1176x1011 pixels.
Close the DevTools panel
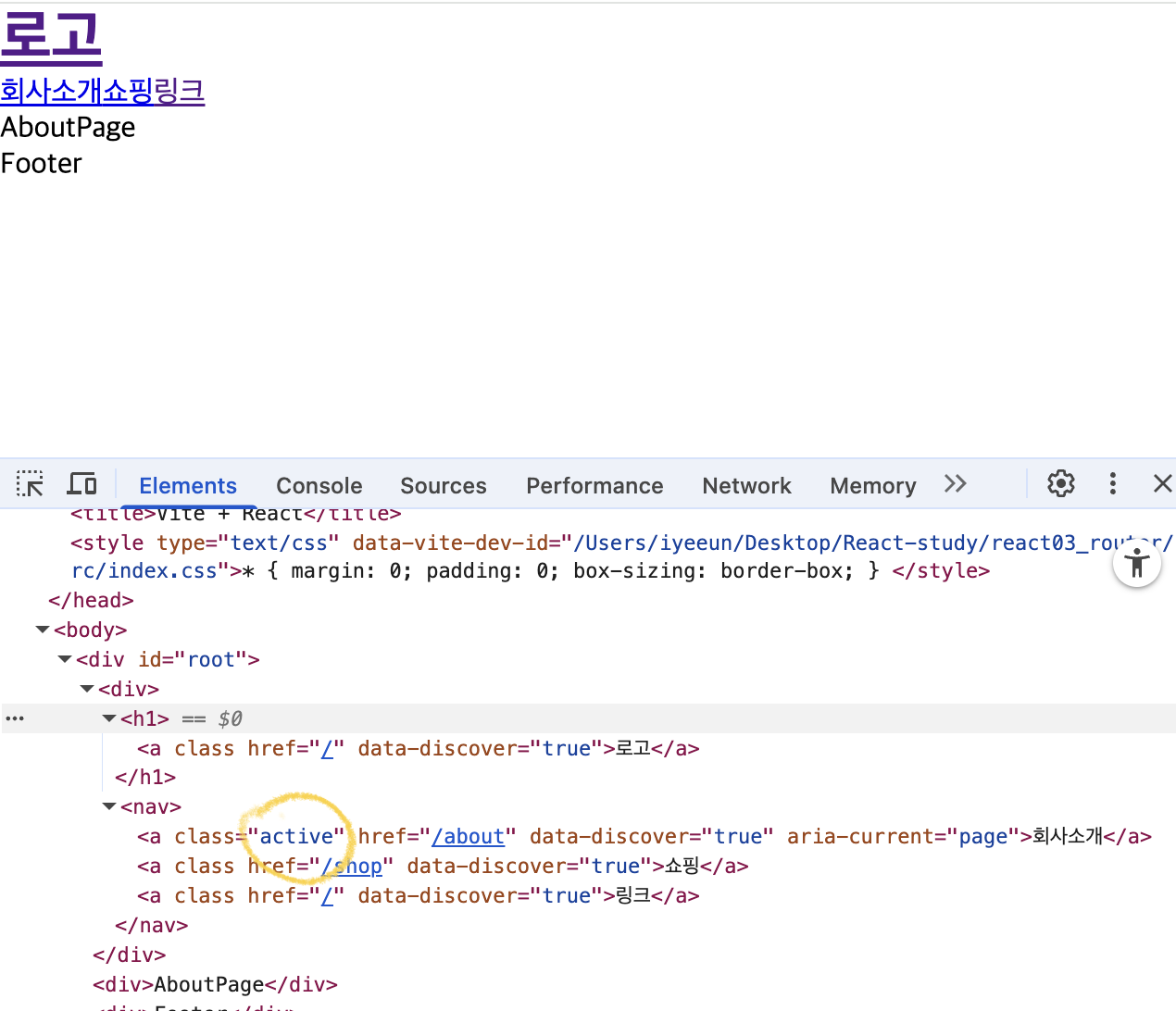pos(1163,483)
